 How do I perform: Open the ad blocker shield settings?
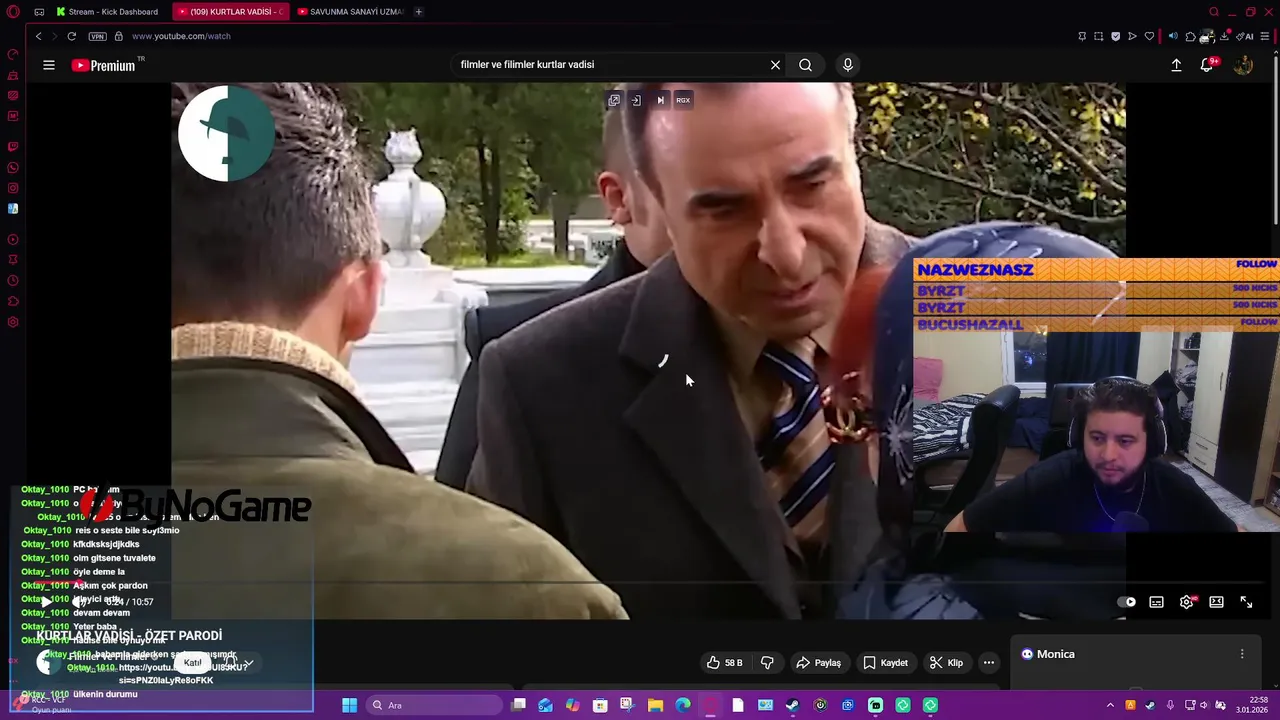coord(1116,36)
